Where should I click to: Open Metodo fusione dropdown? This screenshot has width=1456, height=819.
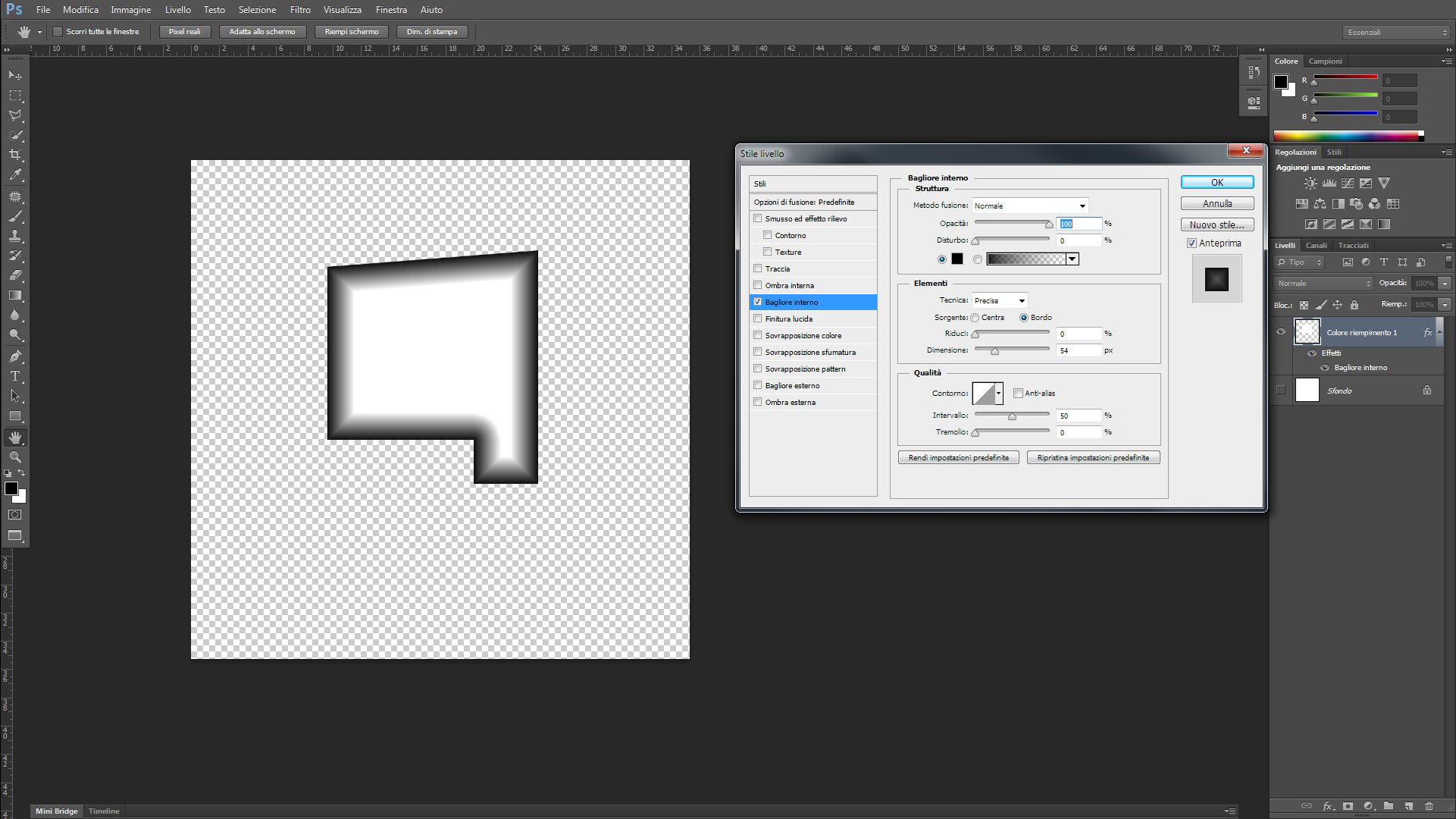1030,206
